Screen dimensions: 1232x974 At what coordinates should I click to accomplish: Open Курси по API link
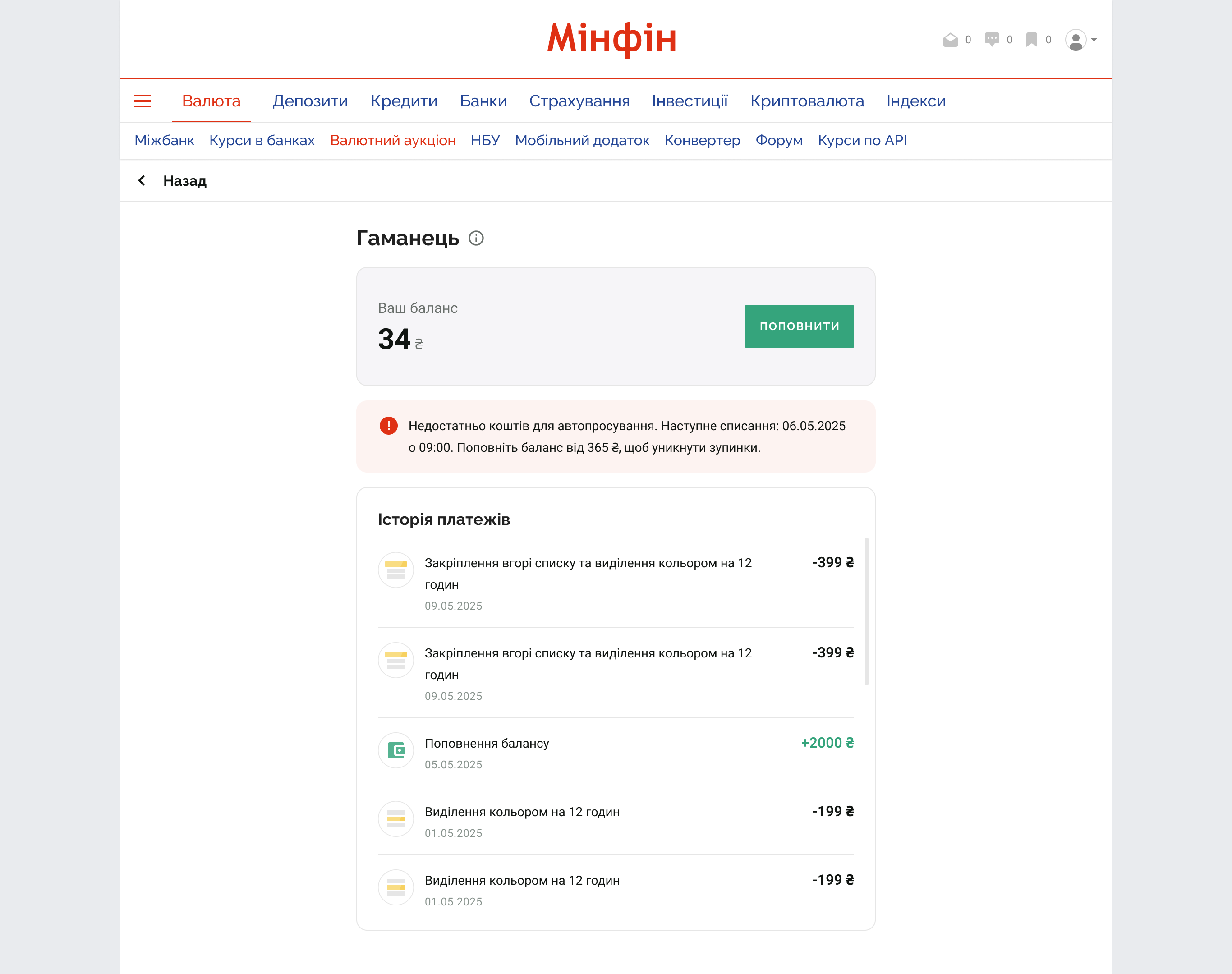[862, 140]
